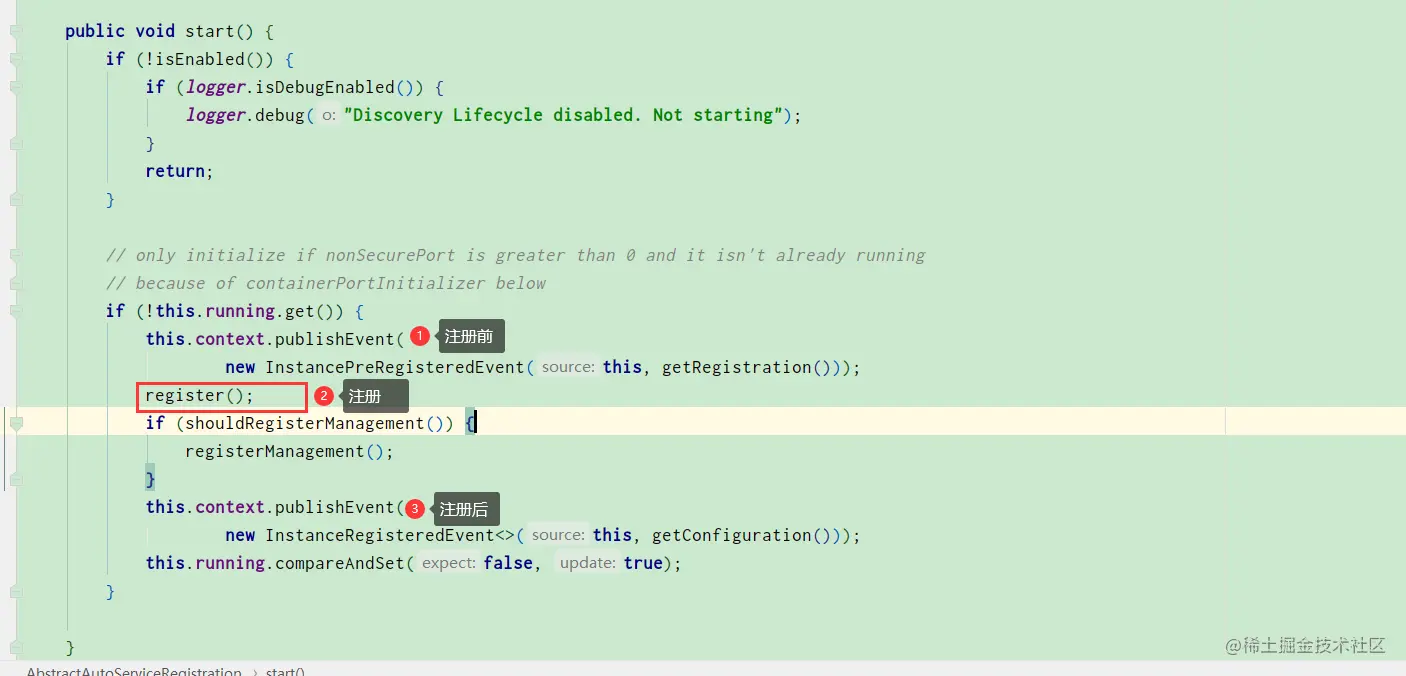Click the expect: parameter hint

[x=448, y=564]
